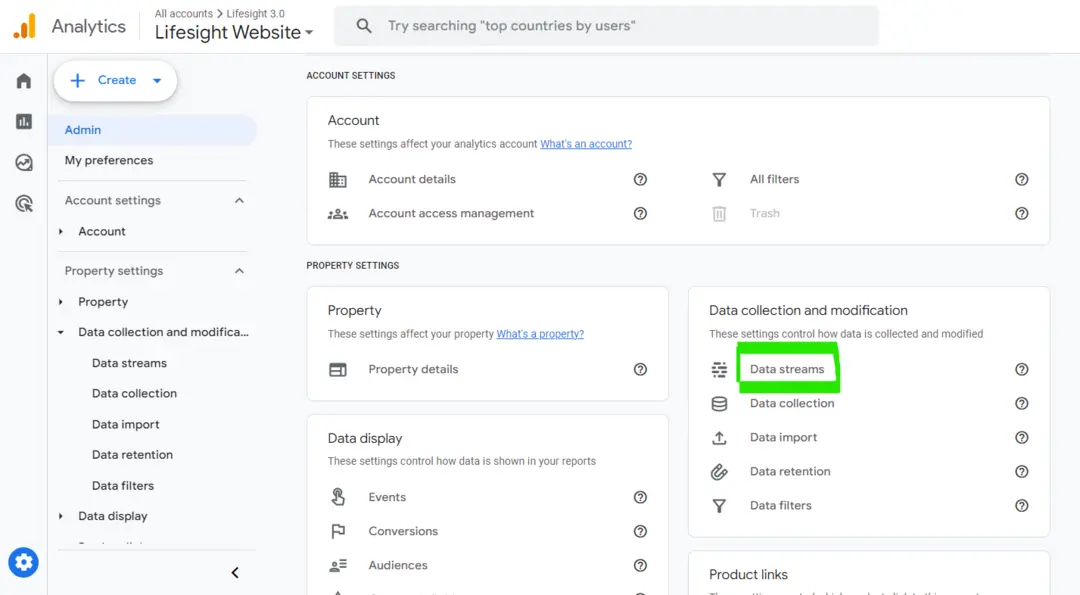
Task: Click the blue Admin gear icon
Action: click(23, 563)
